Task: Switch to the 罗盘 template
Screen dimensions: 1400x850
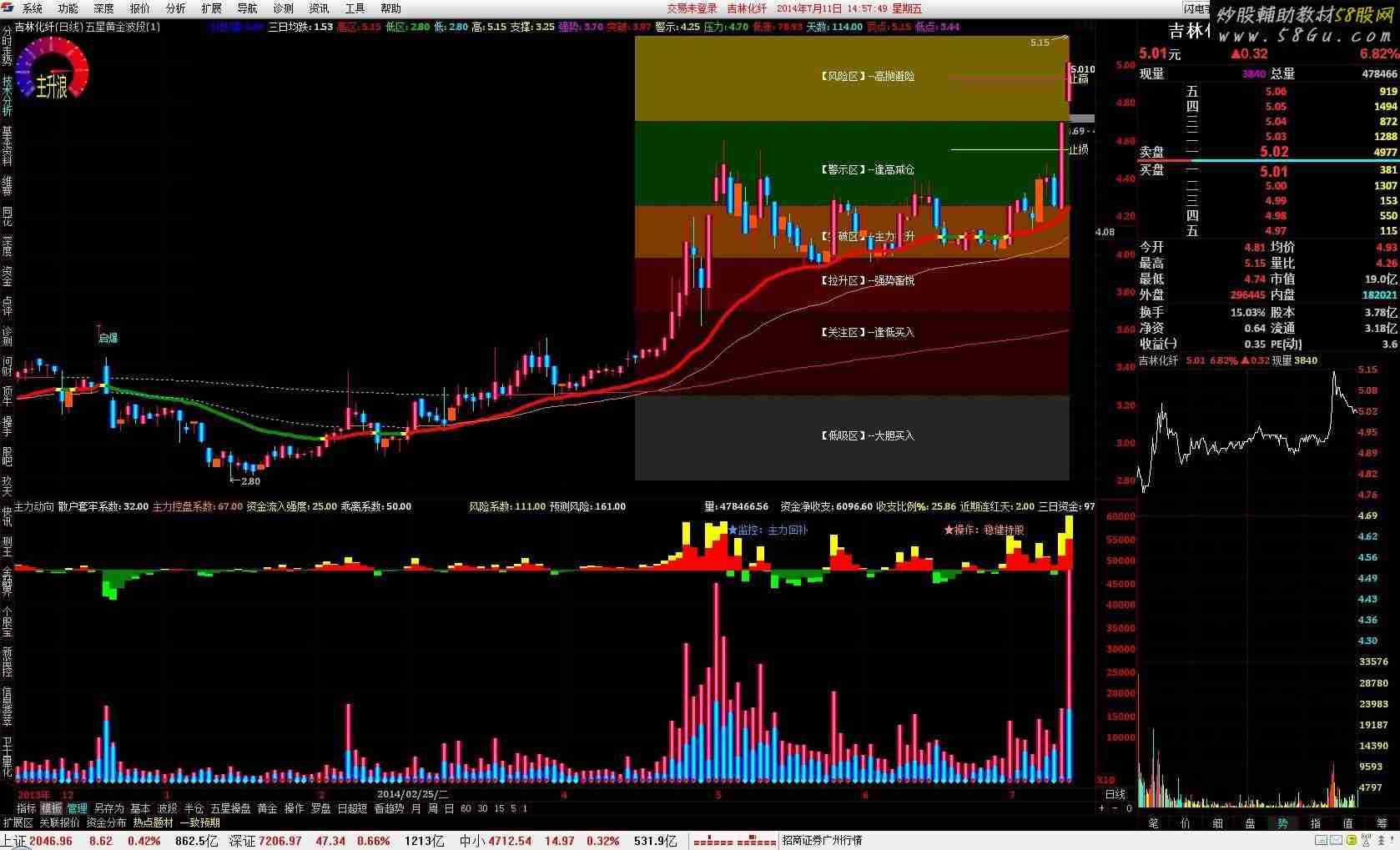Action: (x=321, y=808)
